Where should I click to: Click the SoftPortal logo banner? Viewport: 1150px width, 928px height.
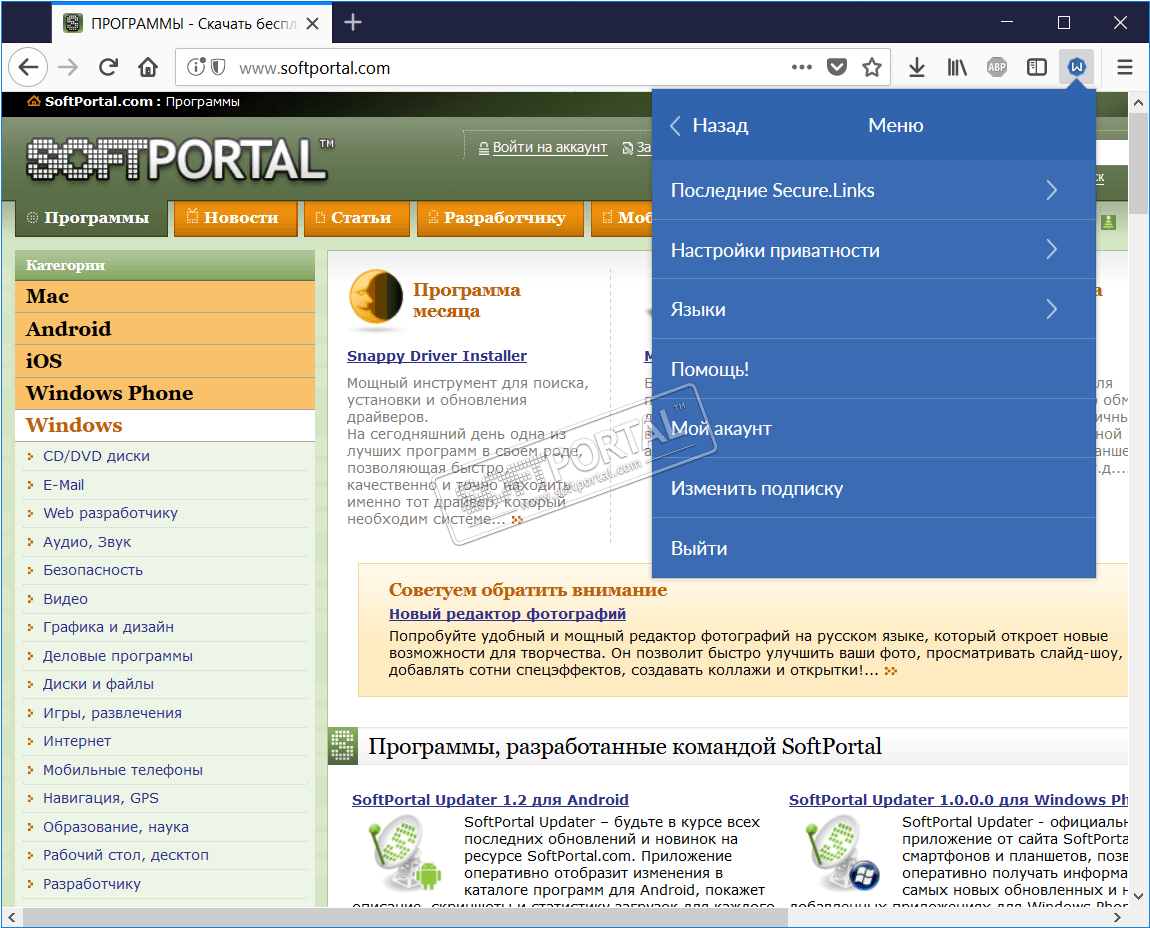pyautogui.click(x=180, y=159)
